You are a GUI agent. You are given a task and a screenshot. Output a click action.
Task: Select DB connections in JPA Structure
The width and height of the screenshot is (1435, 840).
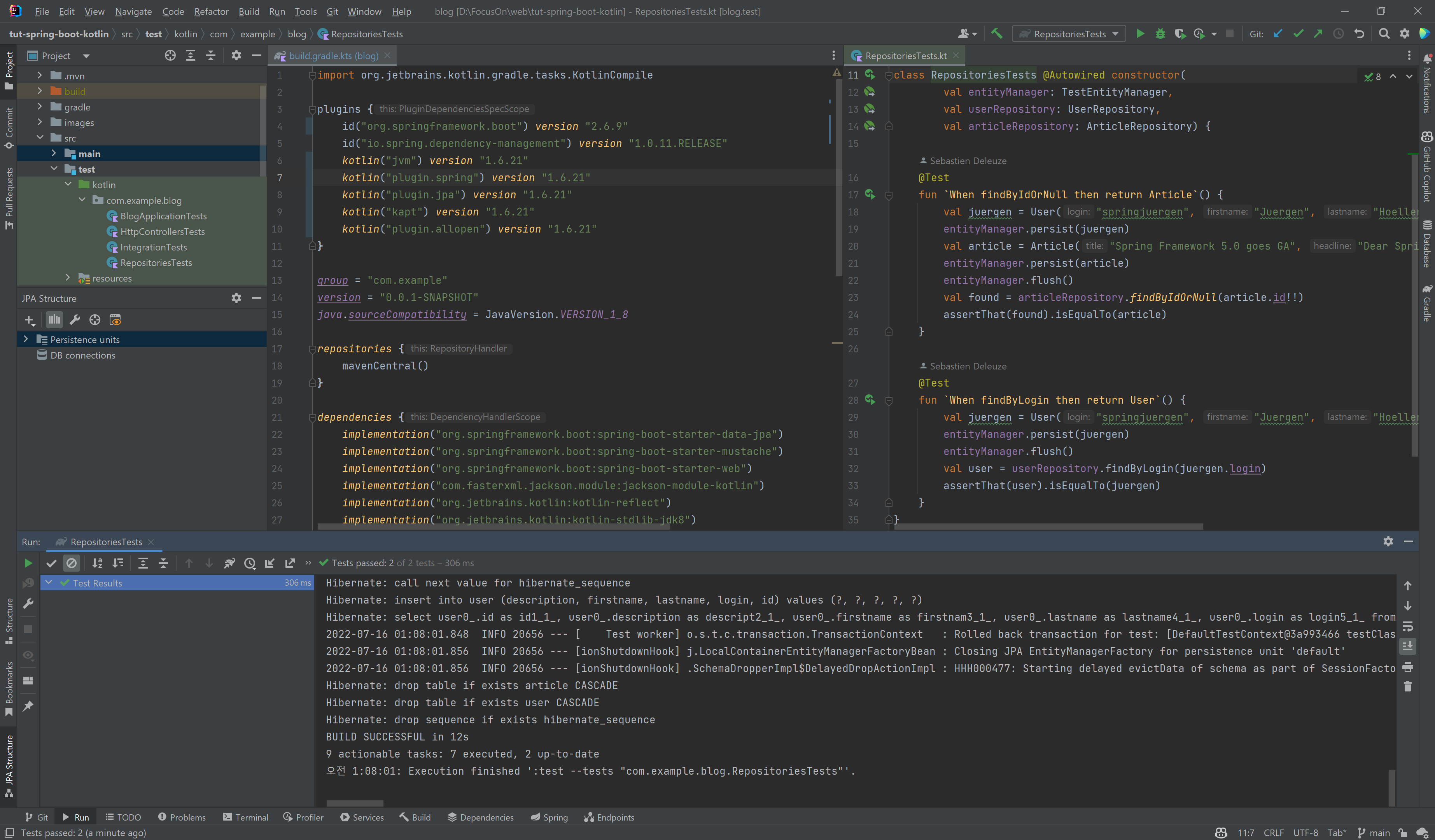click(82, 355)
